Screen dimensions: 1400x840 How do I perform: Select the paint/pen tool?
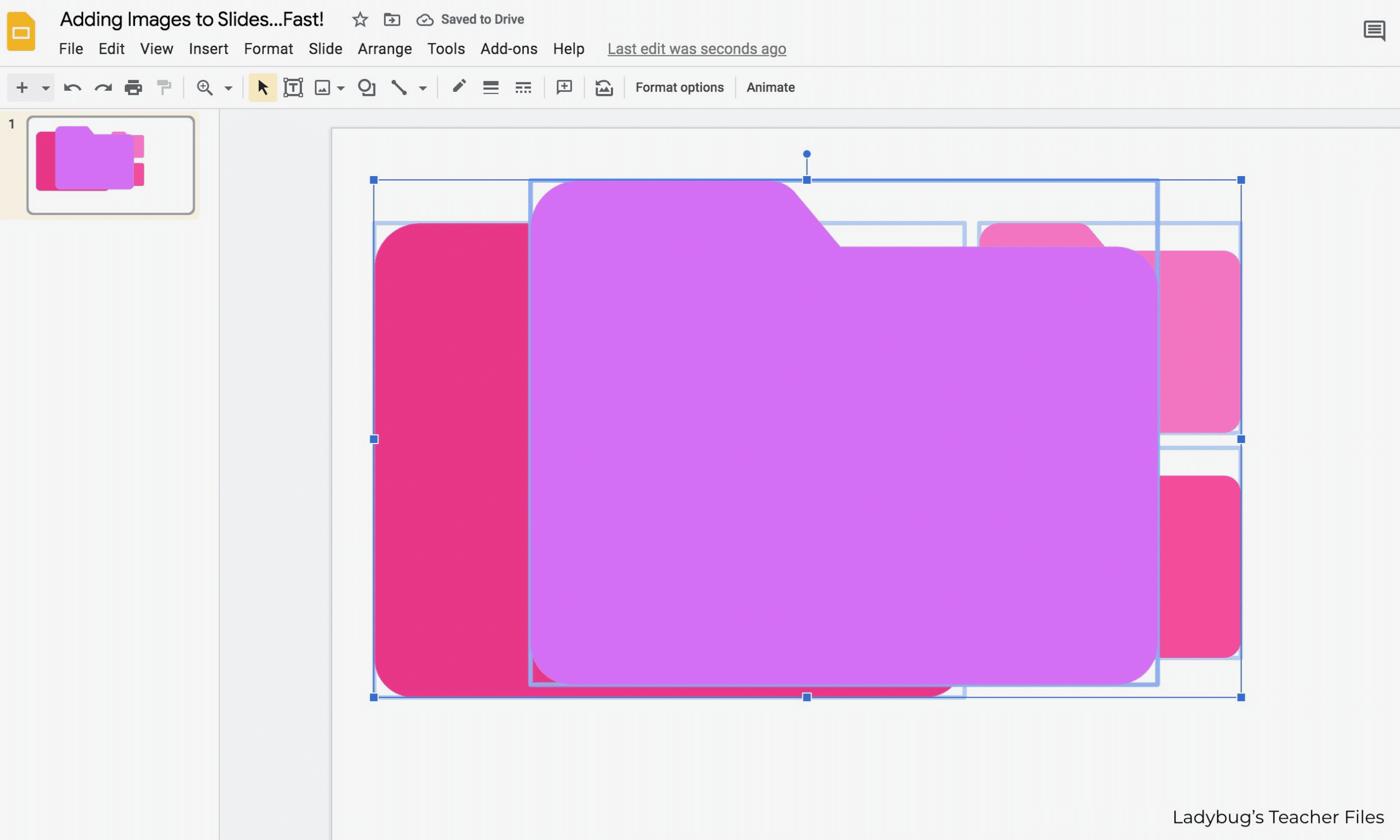click(458, 87)
